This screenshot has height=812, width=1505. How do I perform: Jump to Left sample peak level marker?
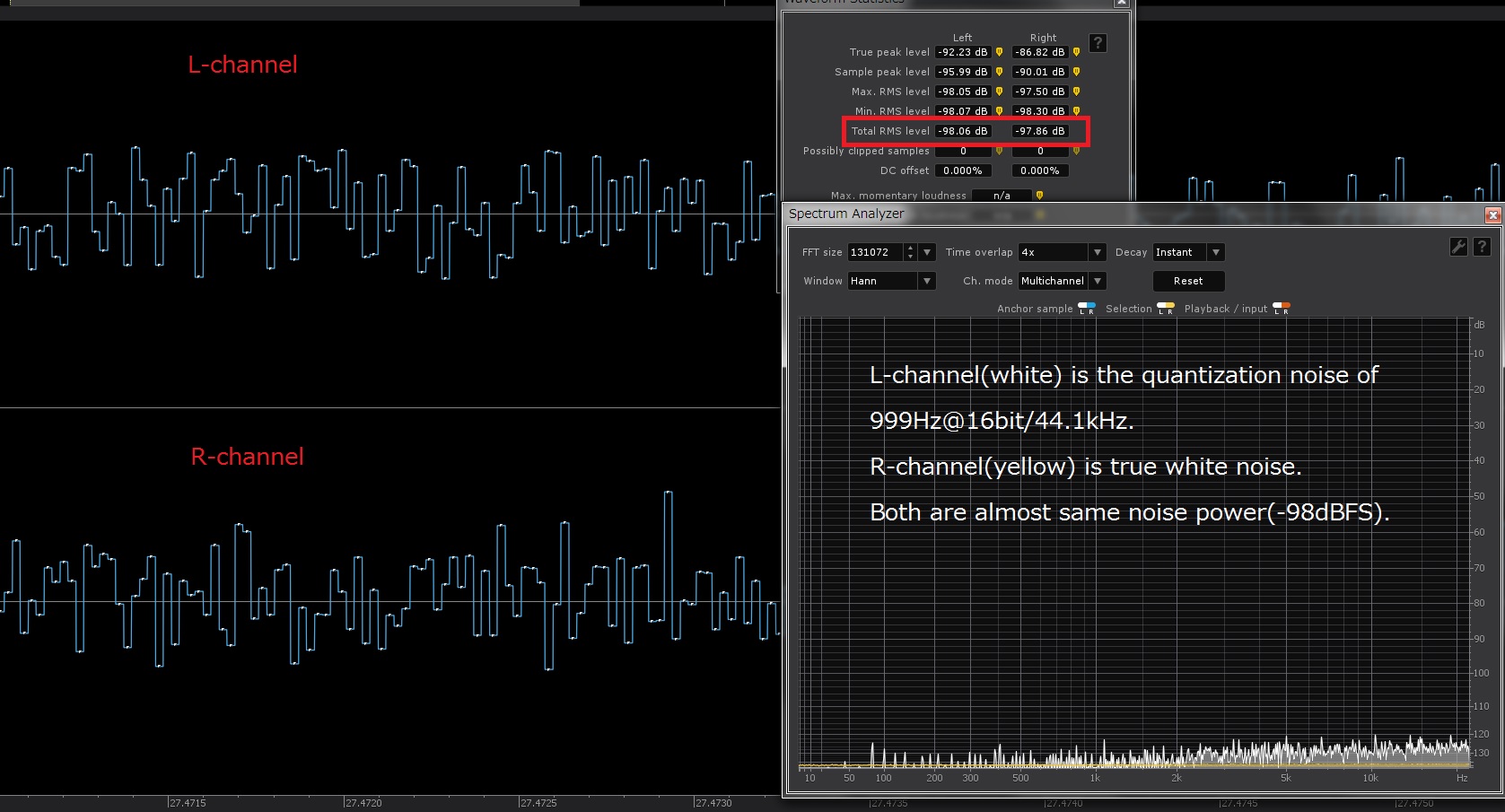click(x=999, y=72)
